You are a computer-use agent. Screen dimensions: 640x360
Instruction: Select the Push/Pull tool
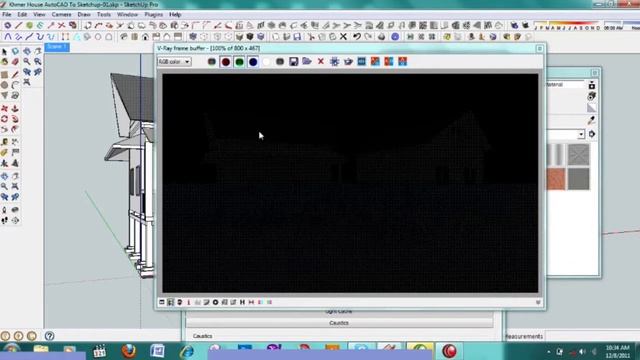point(15,109)
